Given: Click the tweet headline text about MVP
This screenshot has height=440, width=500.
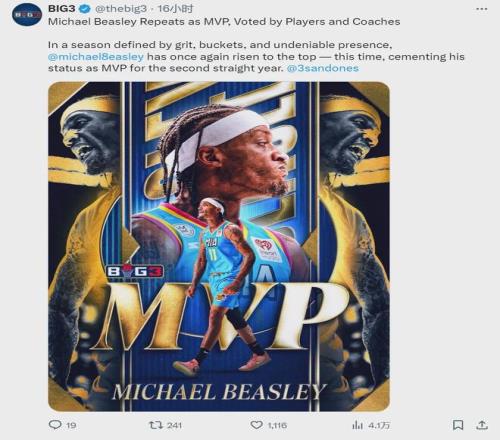Looking at the screenshot, I should [224, 22].
